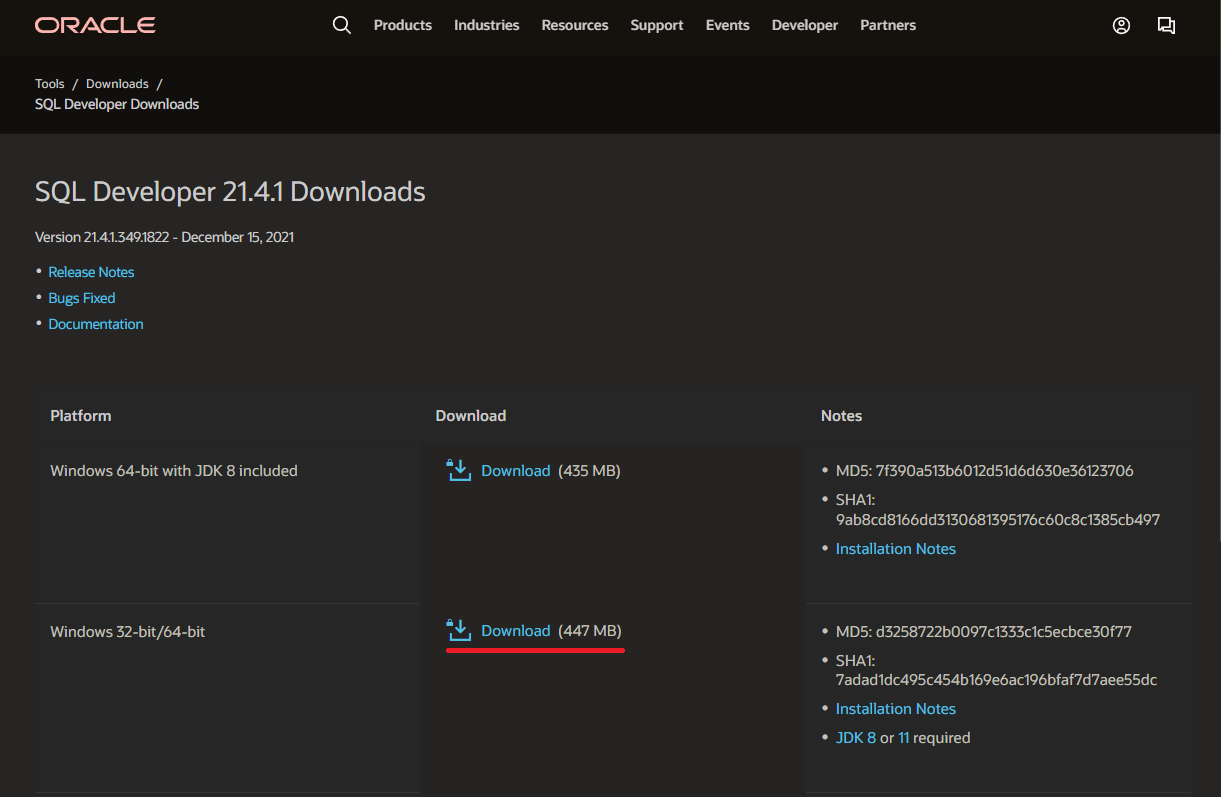Viewport: 1221px width, 797px height.
Task: Select the Notes column header
Action: pos(841,415)
